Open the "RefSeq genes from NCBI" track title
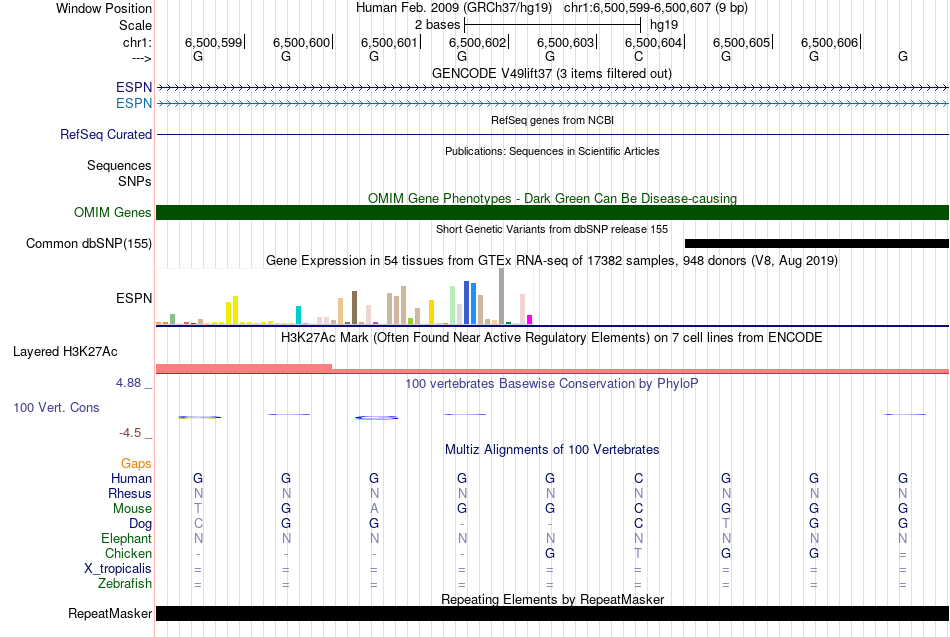Screen dimensions: 950x637 [x=552, y=120]
